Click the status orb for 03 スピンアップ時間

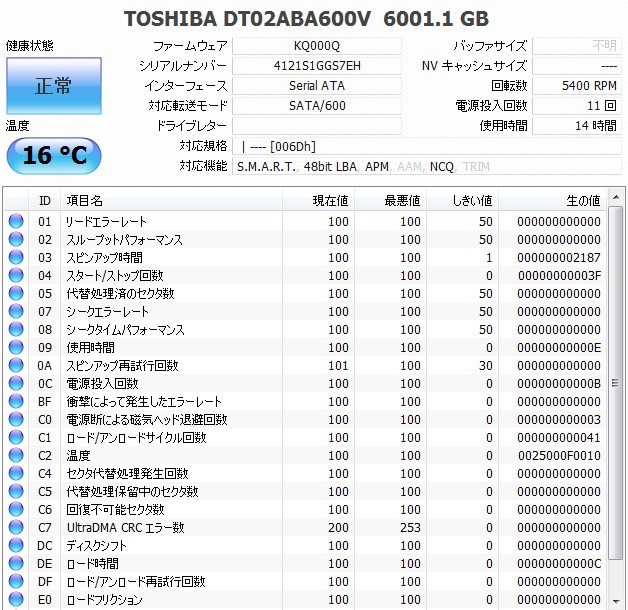click(16, 257)
